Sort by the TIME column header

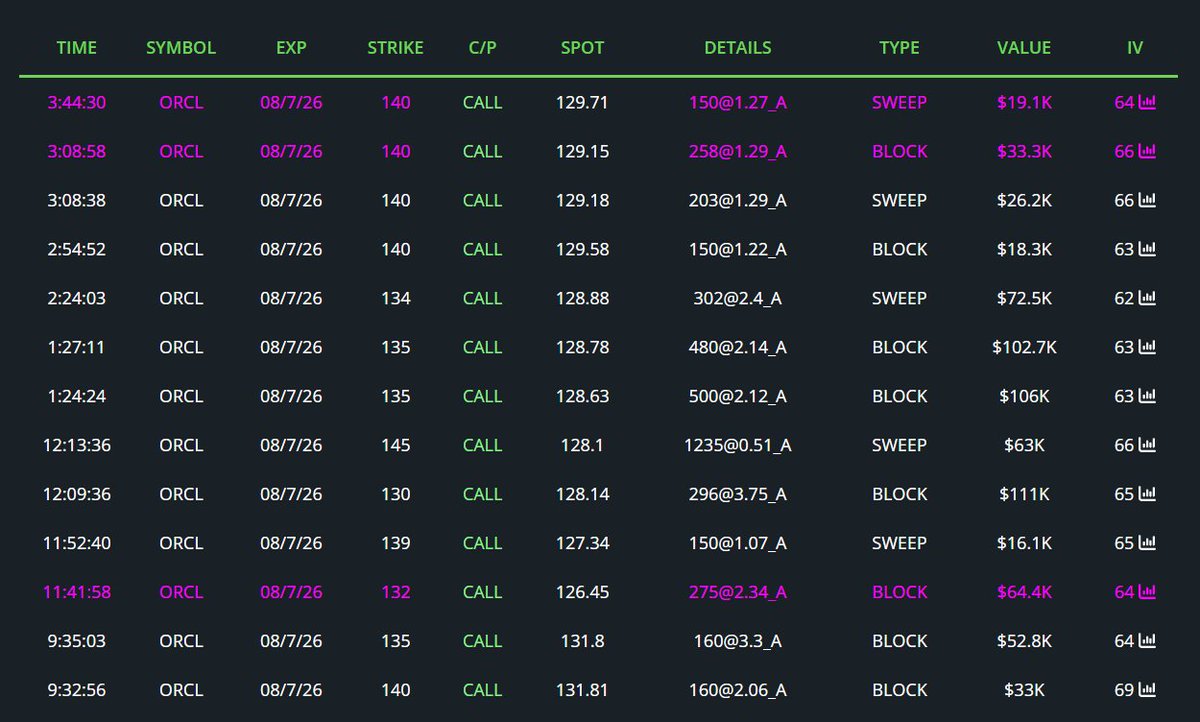click(77, 47)
